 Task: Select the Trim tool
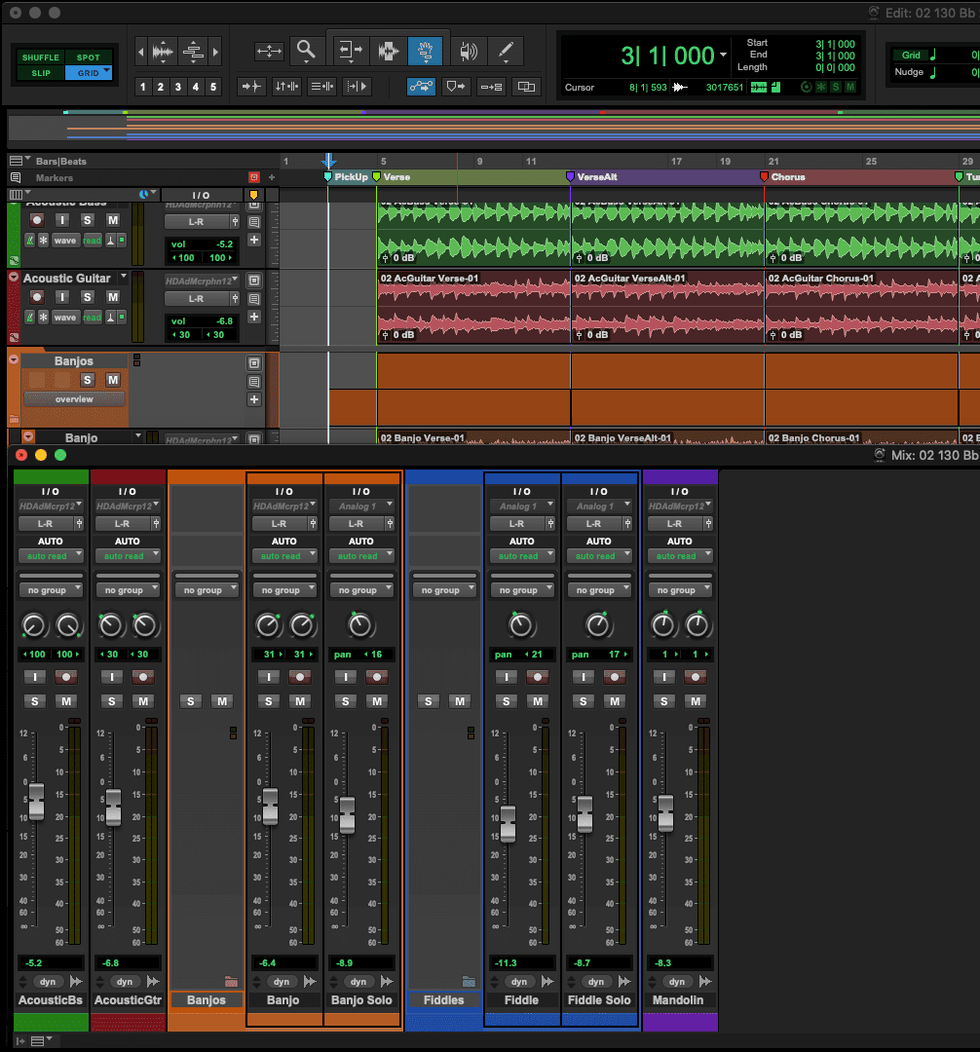coord(351,50)
